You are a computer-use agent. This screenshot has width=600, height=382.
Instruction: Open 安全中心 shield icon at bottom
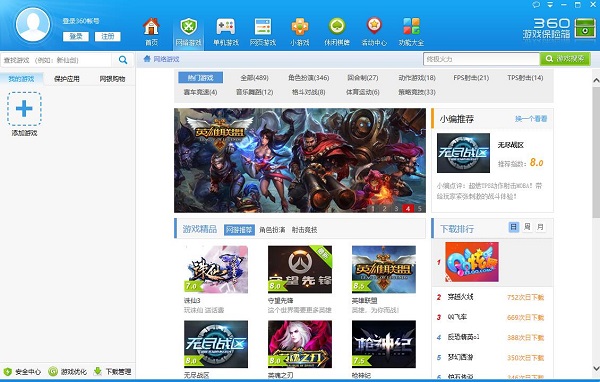click(8, 371)
